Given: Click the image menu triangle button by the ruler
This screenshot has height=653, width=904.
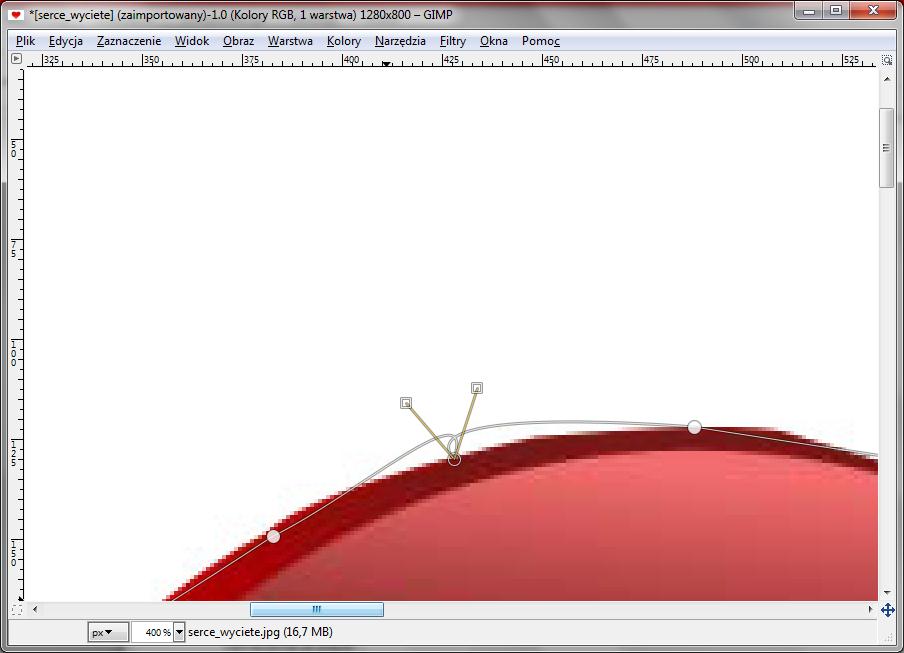Looking at the screenshot, I should point(17,59).
